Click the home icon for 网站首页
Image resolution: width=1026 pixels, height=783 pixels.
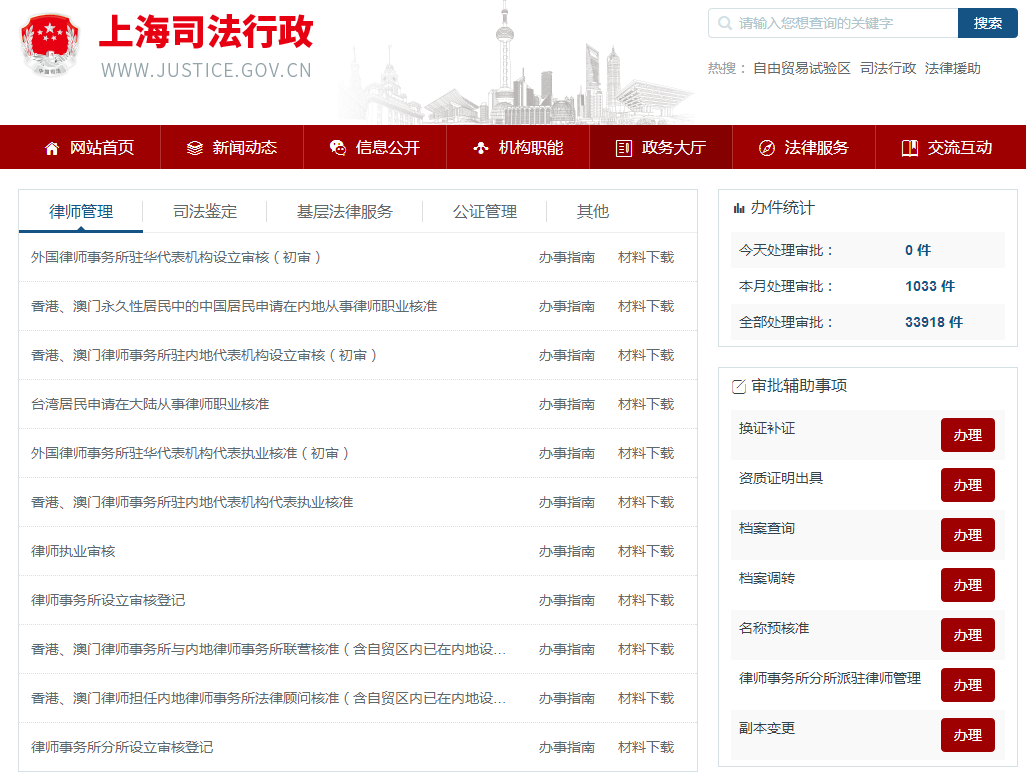coord(52,148)
